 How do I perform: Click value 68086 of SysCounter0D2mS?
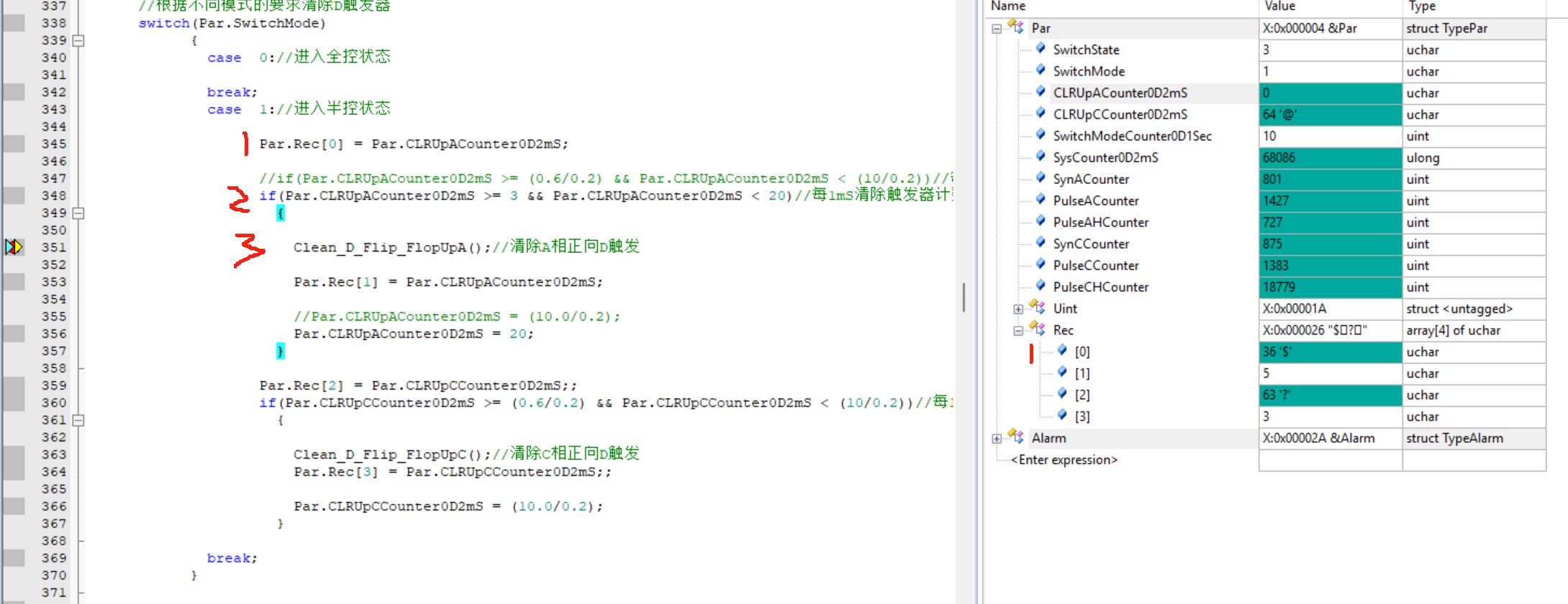[1331, 158]
